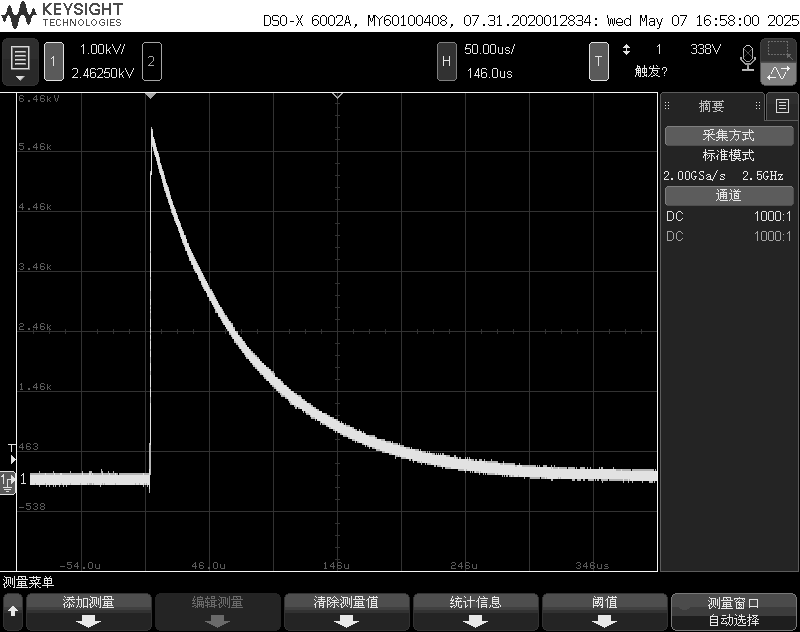
Task: Click the waveform cursor tool icon
Action: coord(779,73)
